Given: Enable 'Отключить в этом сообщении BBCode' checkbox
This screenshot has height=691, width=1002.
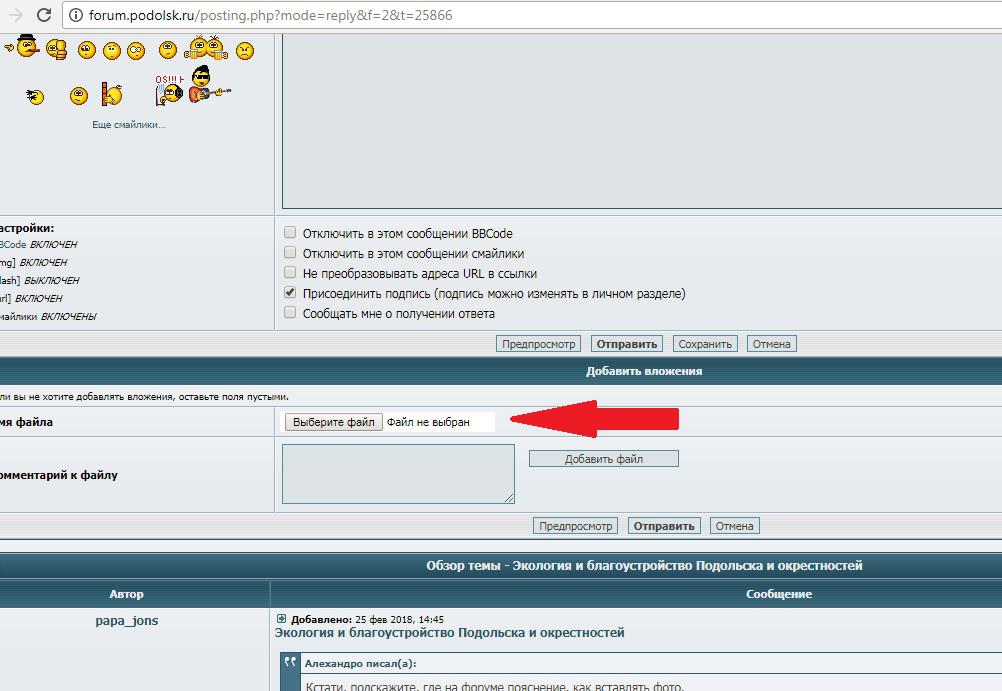Looking at the screenshot, I should pos(290,233).
